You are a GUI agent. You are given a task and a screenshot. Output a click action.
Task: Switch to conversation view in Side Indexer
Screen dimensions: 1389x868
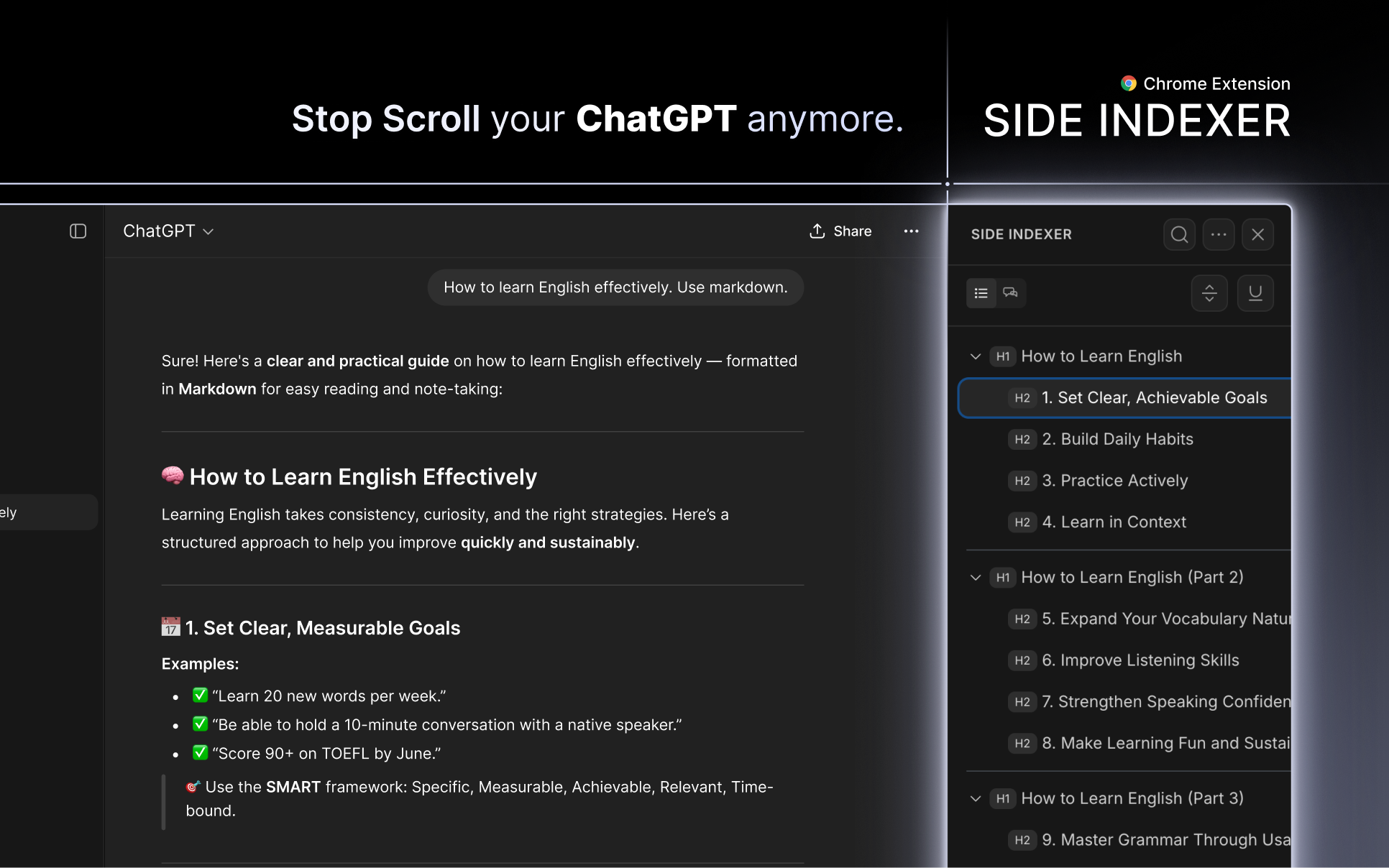(1010, 293)
